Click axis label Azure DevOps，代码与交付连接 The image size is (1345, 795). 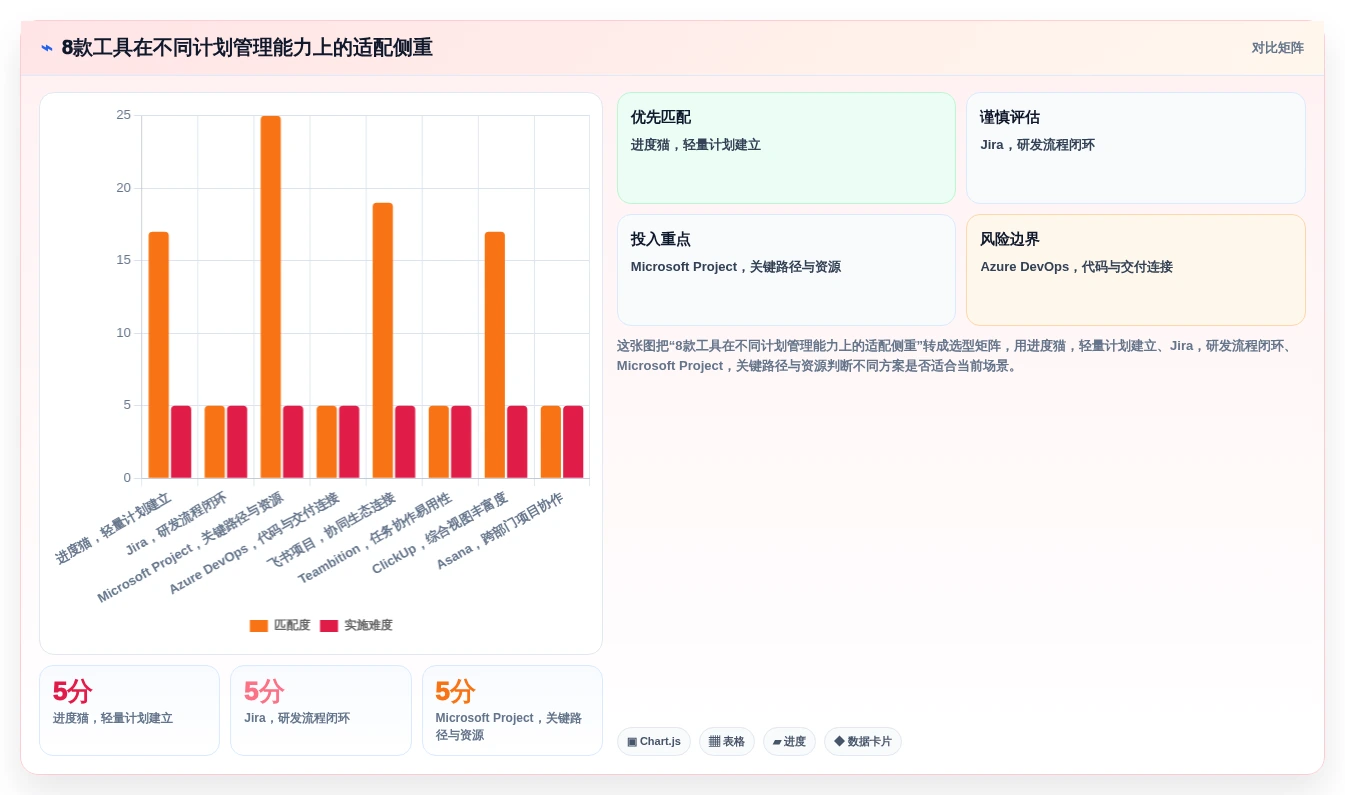coord(254,543)
